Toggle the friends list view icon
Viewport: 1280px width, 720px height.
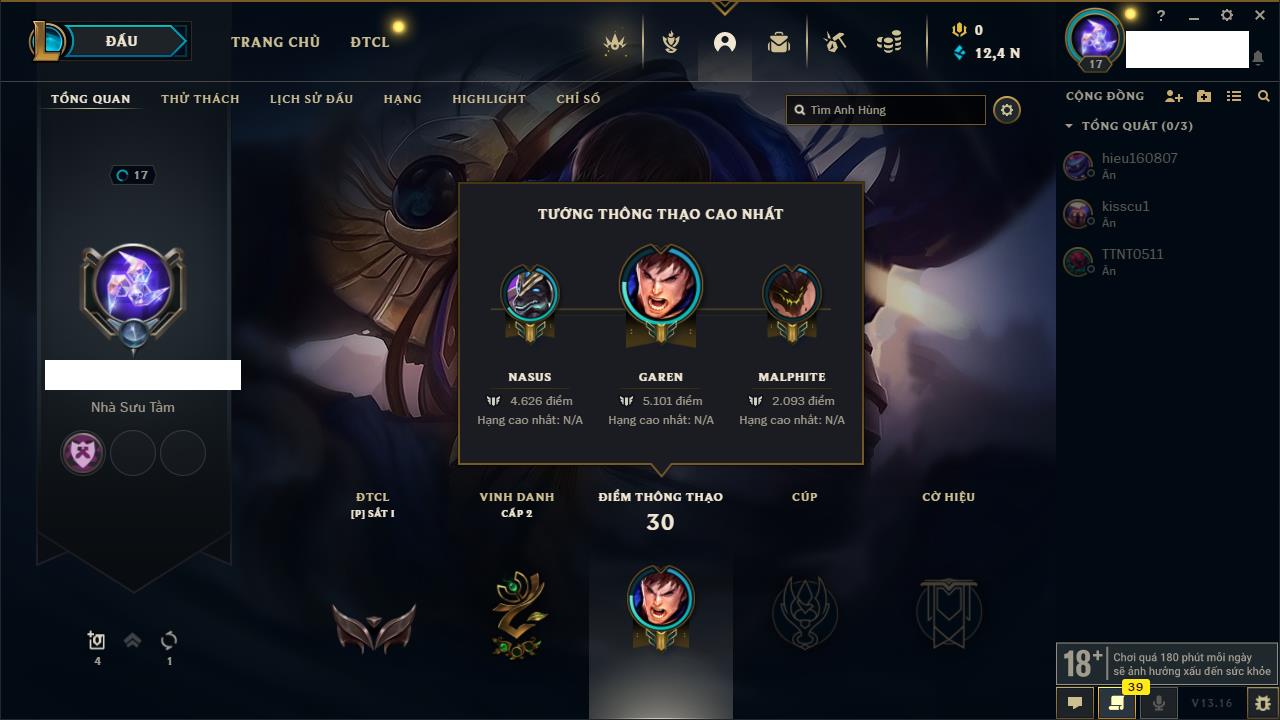pyautogui.click(x=1234, y=97)
